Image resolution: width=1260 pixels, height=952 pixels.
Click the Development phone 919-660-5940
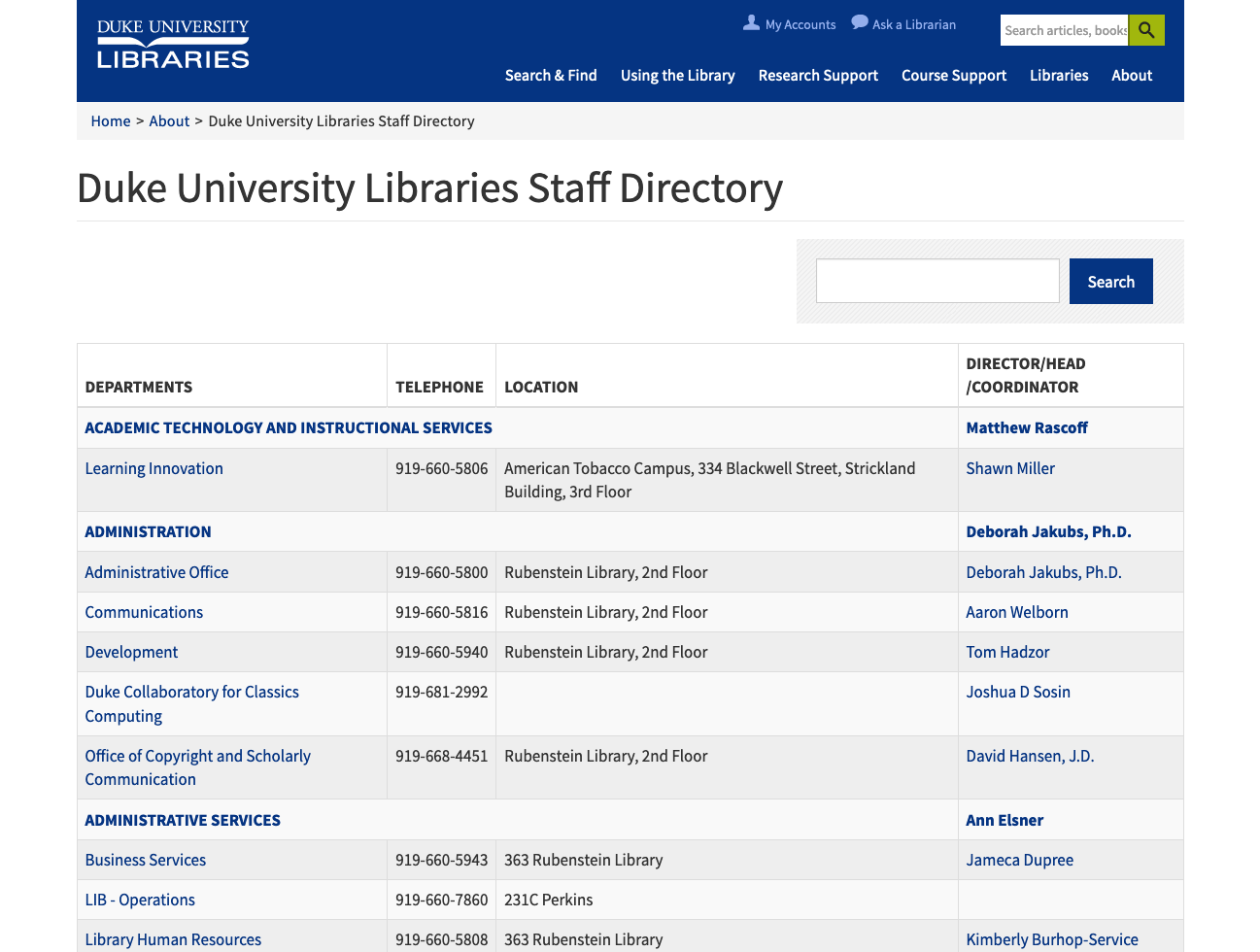(441, 652)
